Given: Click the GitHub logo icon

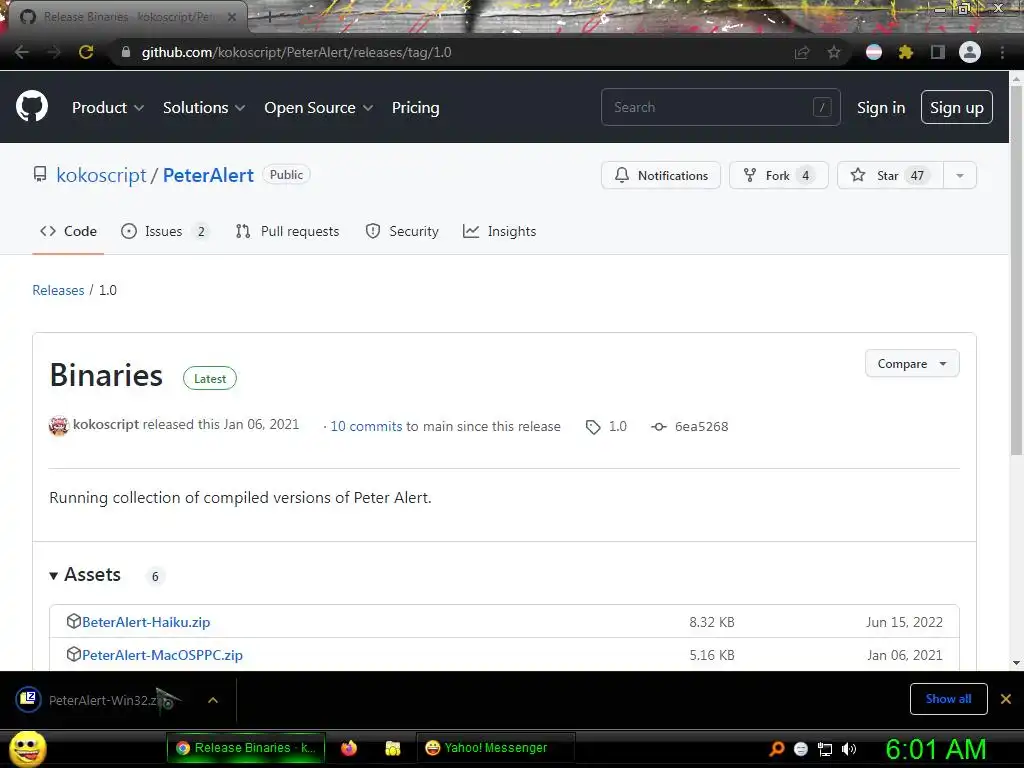Looking at the screenshot, I should point(31,106).
